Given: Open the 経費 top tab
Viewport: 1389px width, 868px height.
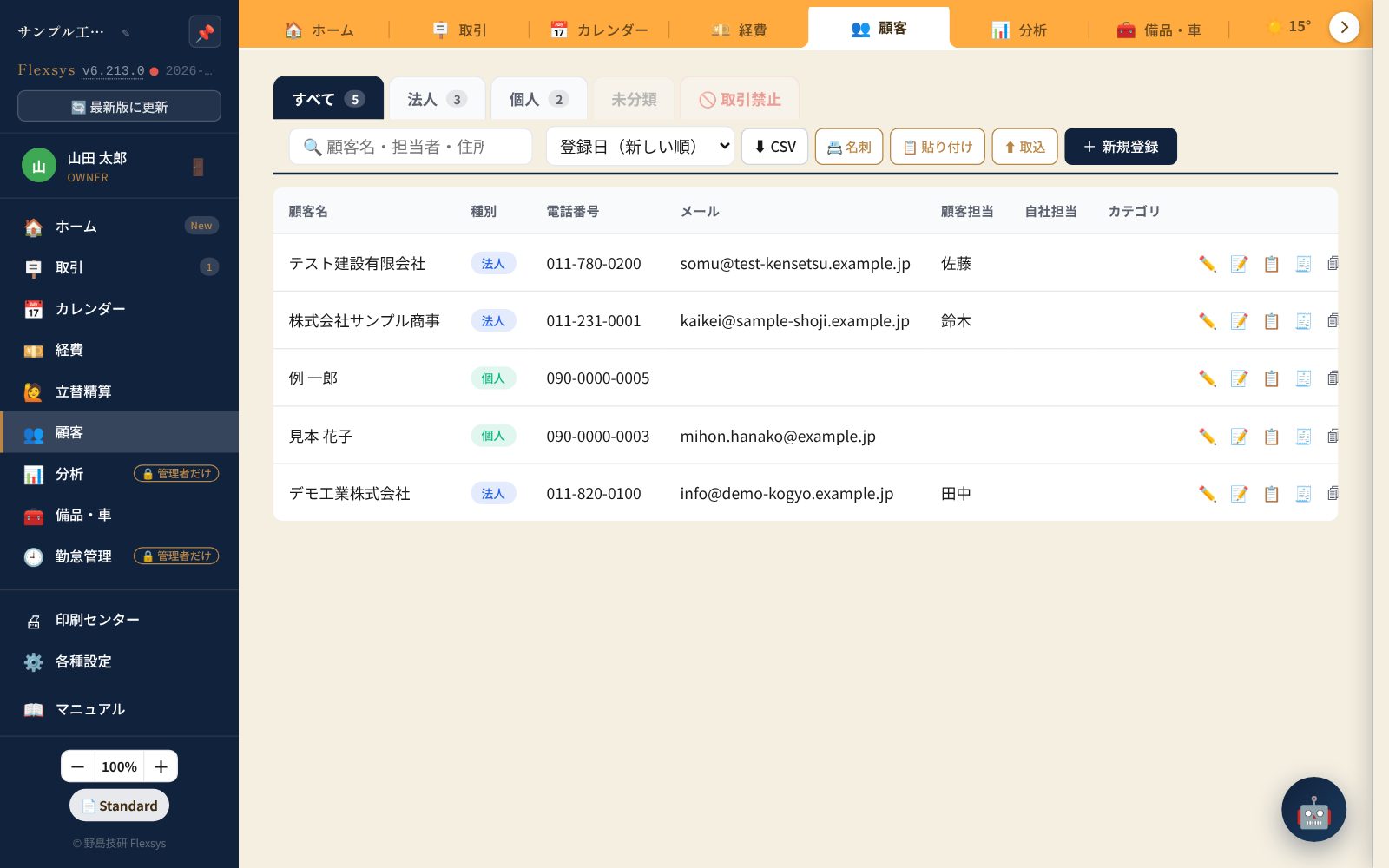Looking at the screenshot, I should coord(740,30).
